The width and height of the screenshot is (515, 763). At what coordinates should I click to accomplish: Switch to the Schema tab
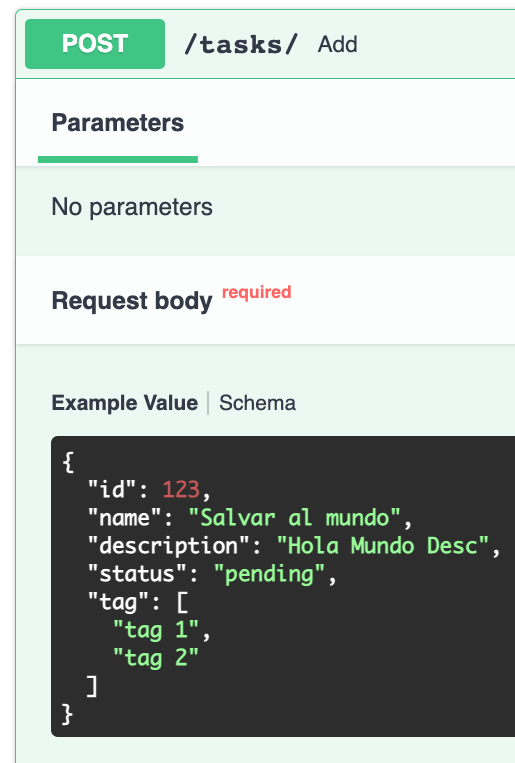tap(257, 403)
